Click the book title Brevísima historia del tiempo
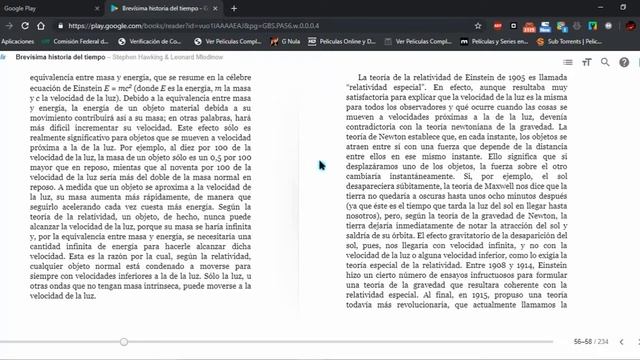This screenshot has width=640, height=360. [x=60, y=57]
